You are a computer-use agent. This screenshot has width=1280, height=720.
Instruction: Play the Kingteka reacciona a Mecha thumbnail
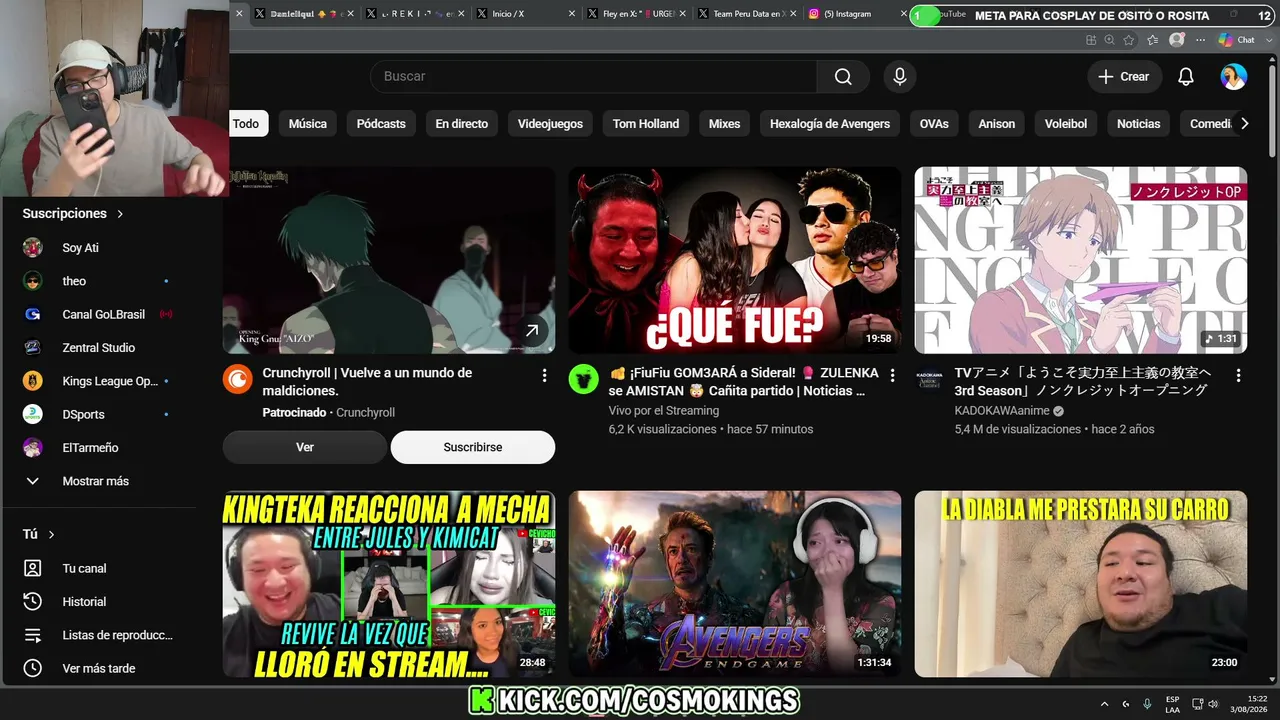[389, 584]
